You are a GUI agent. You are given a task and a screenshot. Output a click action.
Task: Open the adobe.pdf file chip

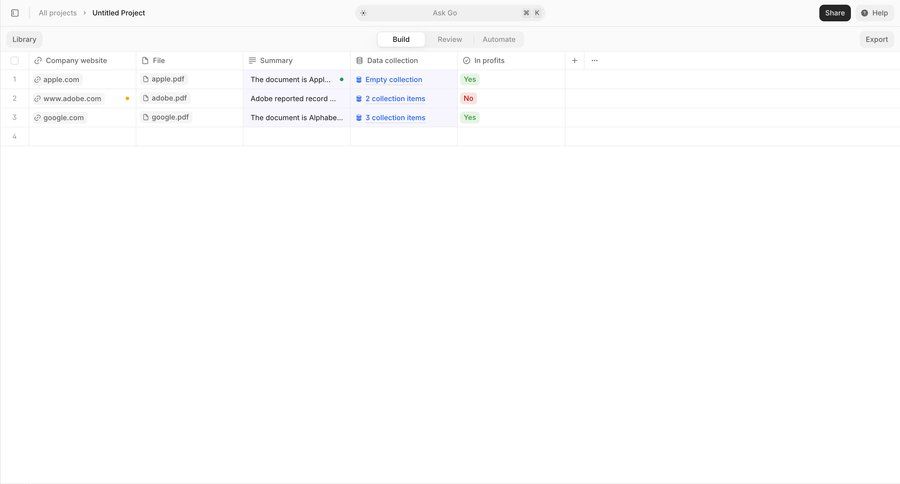pyautogui.click(x=164, y=98)
